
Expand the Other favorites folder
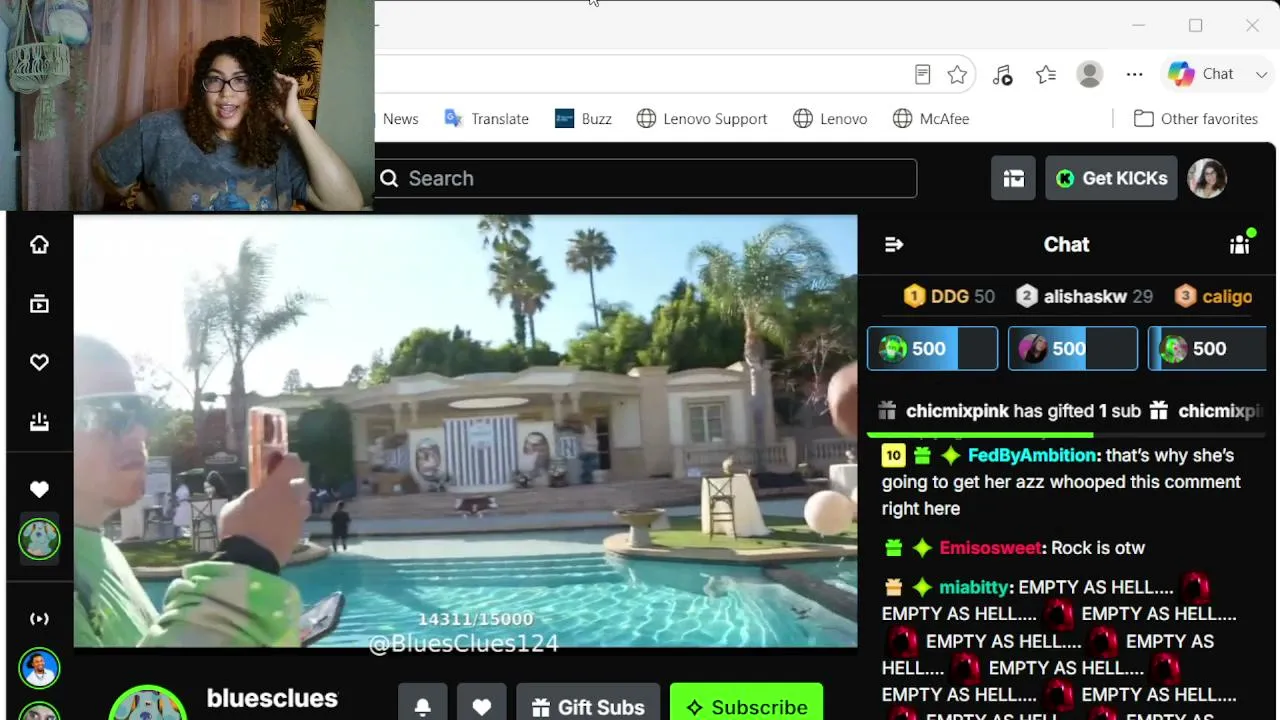pyautogui.click(x=1196, y=119)
